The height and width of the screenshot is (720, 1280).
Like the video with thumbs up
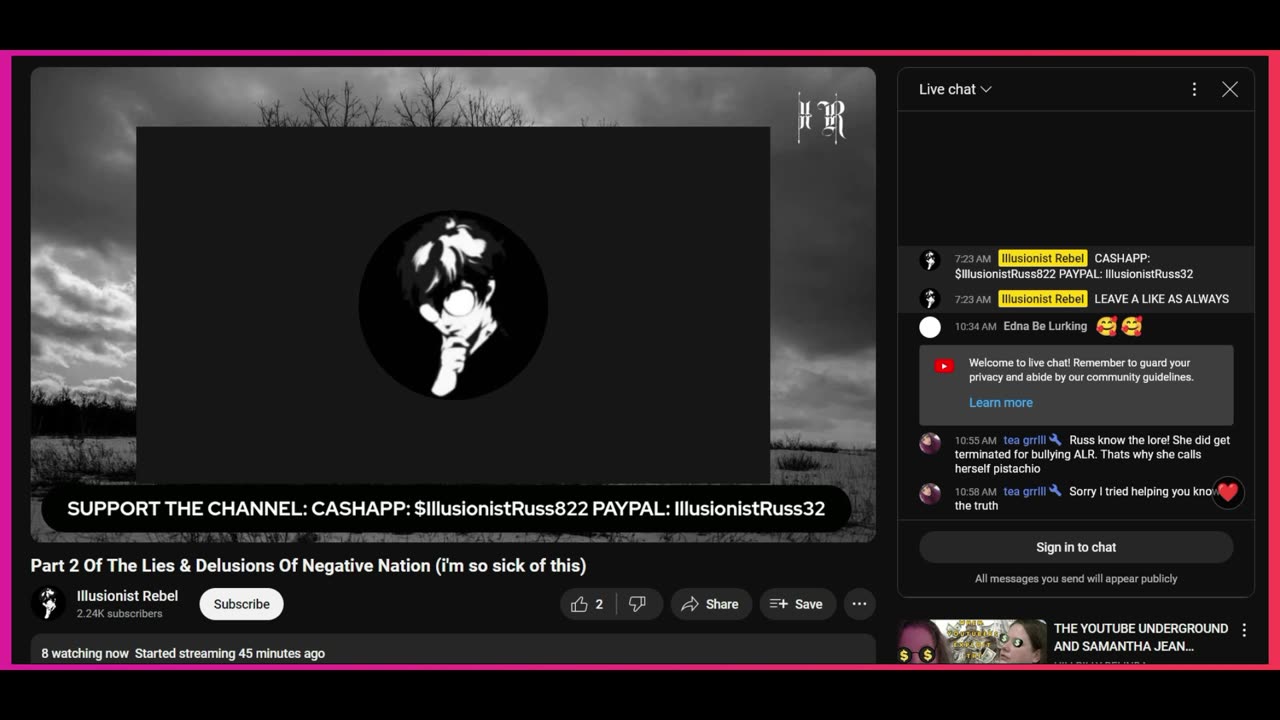pyautogui.click(x=587, y=604)
